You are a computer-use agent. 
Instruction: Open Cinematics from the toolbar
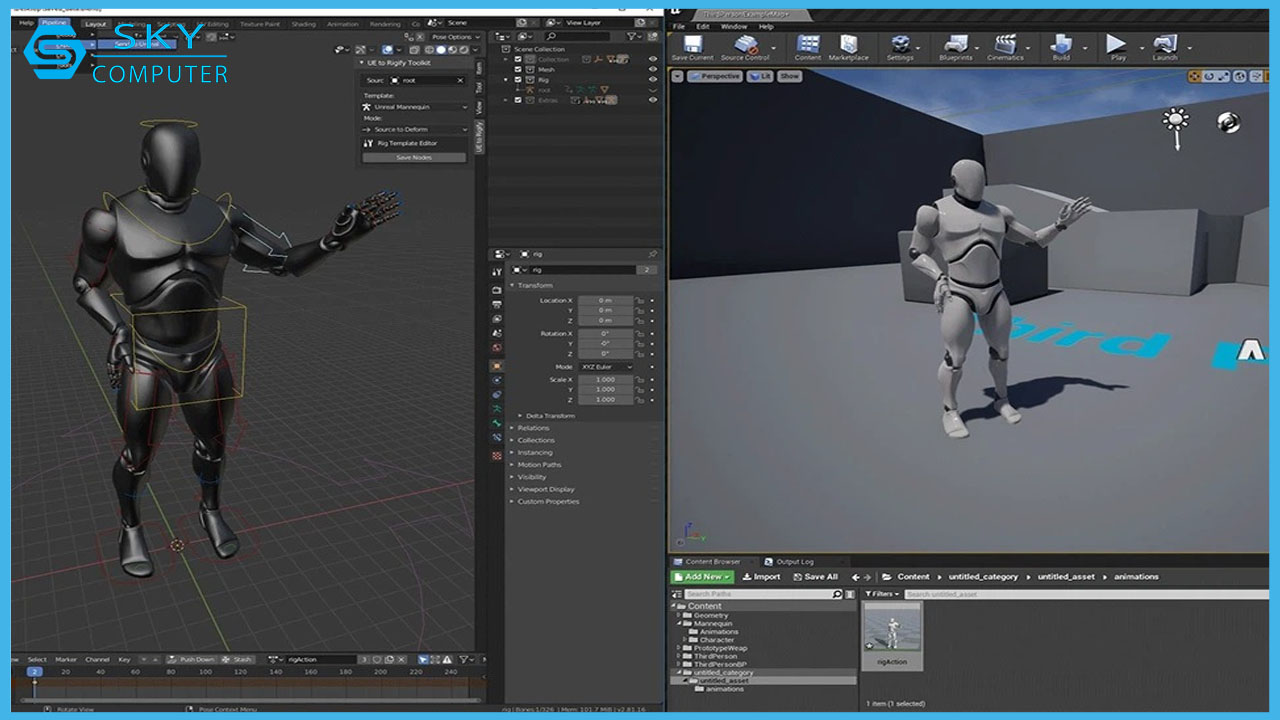tap(1005, 46)
